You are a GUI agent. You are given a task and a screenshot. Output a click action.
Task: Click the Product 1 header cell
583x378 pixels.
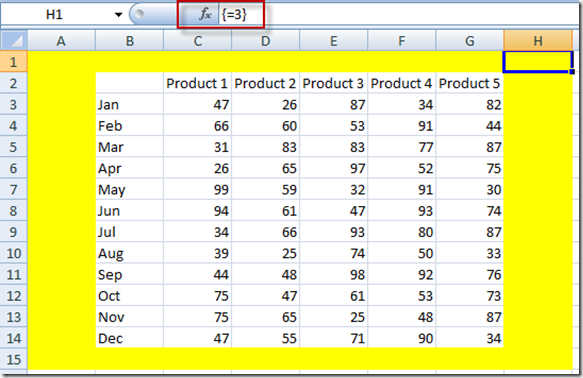click(197, 83)
